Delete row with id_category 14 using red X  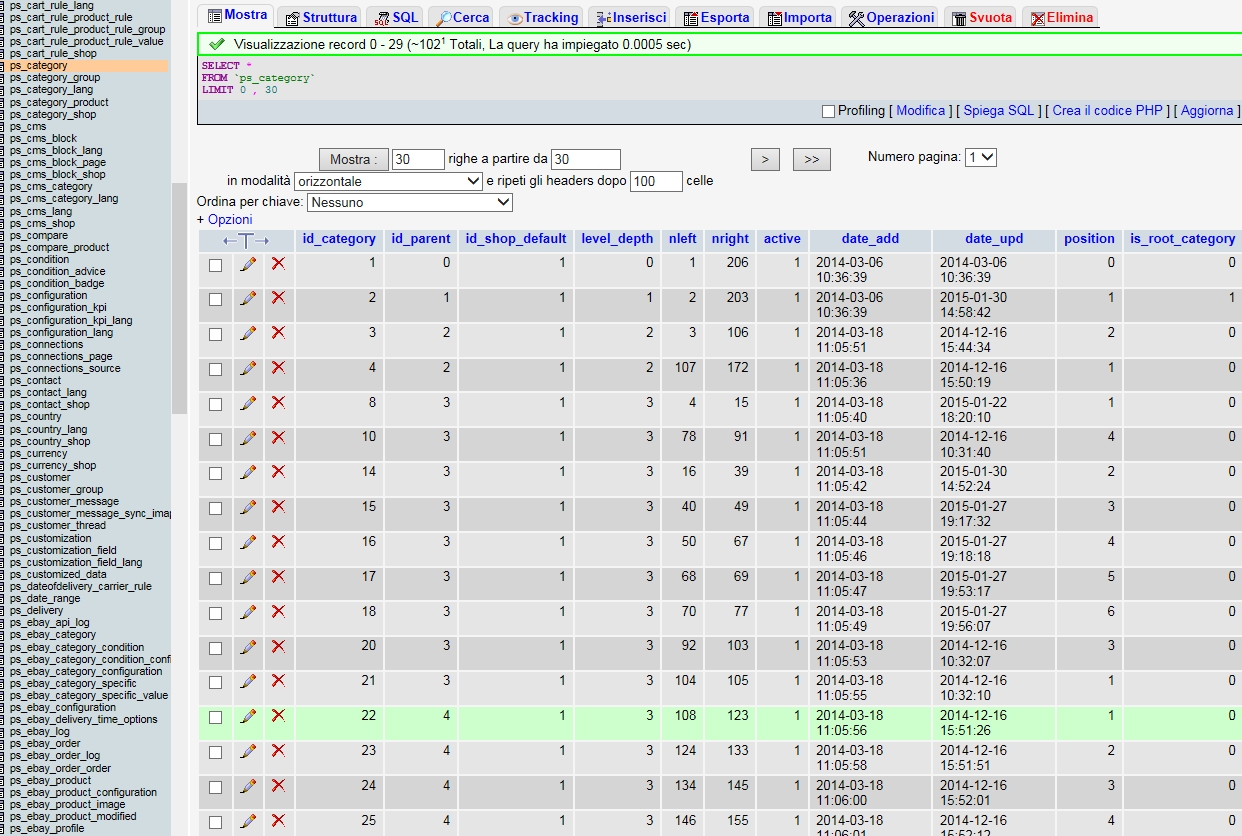tap(278, 472)
